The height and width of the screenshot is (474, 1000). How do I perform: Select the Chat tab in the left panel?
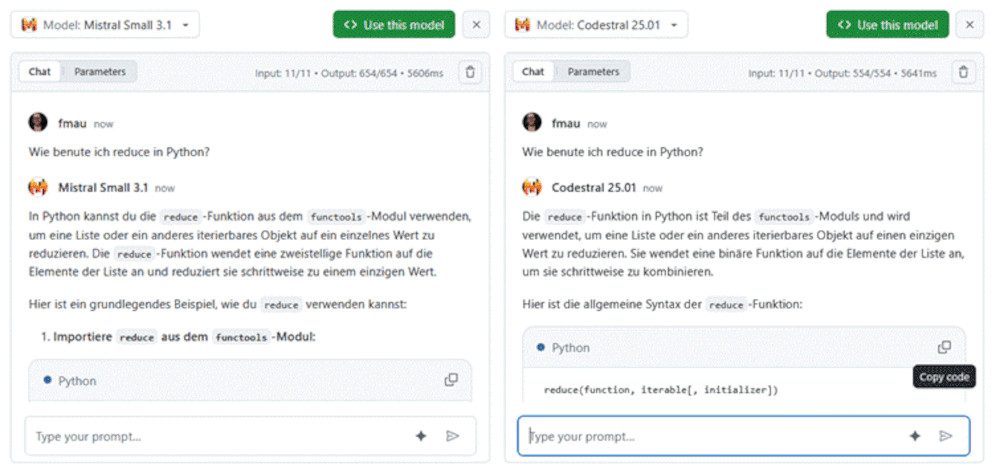(x=40, y=72)
